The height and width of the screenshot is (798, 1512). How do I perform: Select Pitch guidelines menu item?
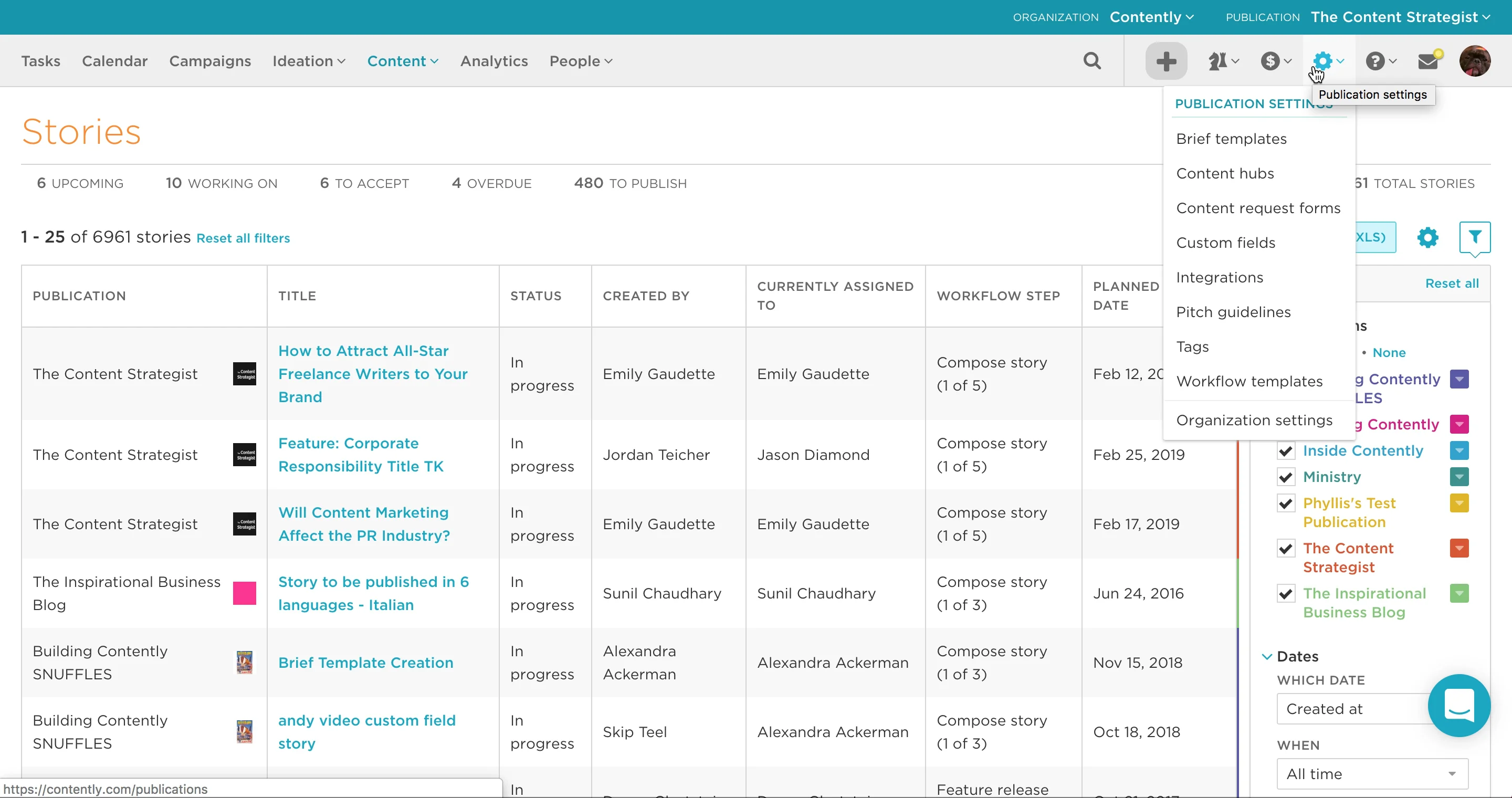click(x=1233, y=312)
